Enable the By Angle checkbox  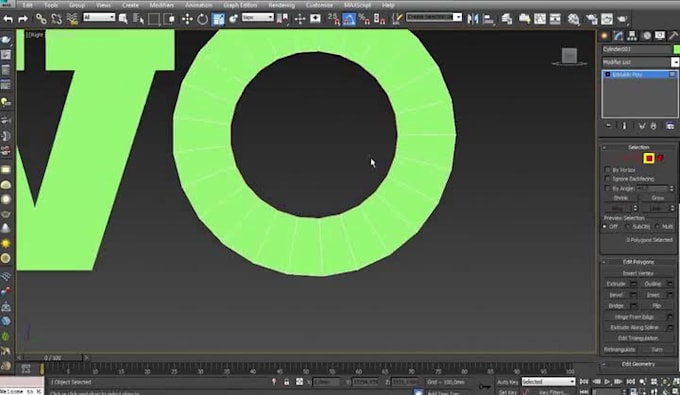(608, 188)
